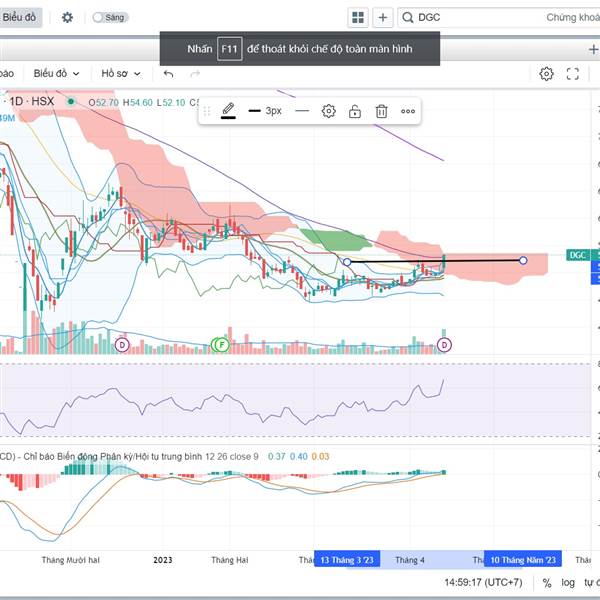Open chart settings gear icon
The height and width of the screenshot is (600, 600).
(546, 74)
